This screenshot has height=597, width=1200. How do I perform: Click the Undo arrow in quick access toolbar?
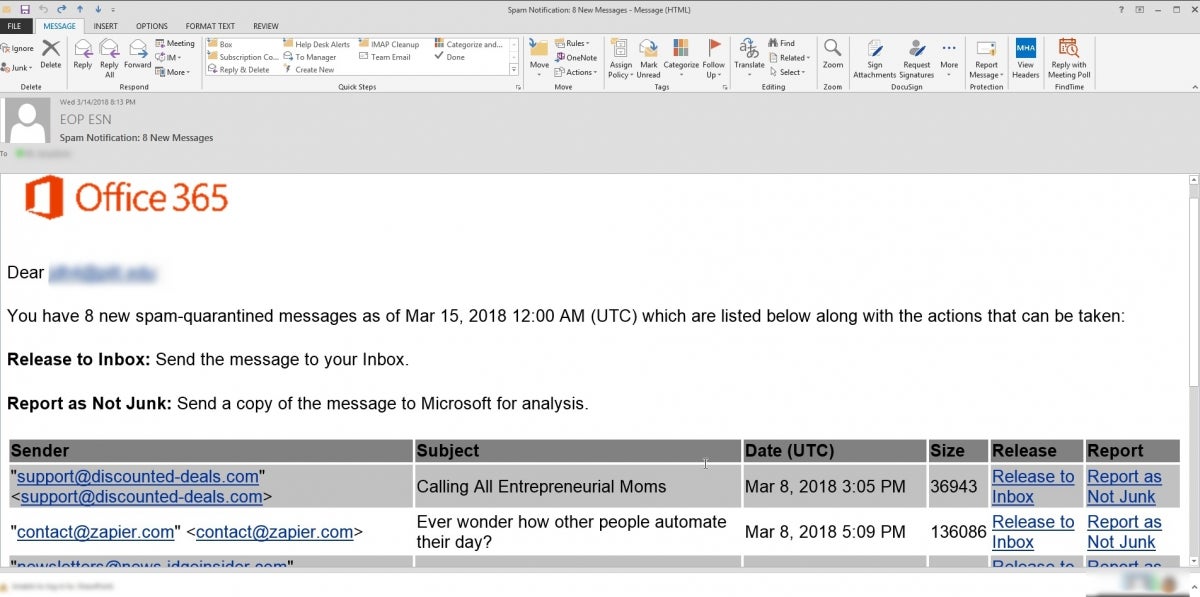42,9
